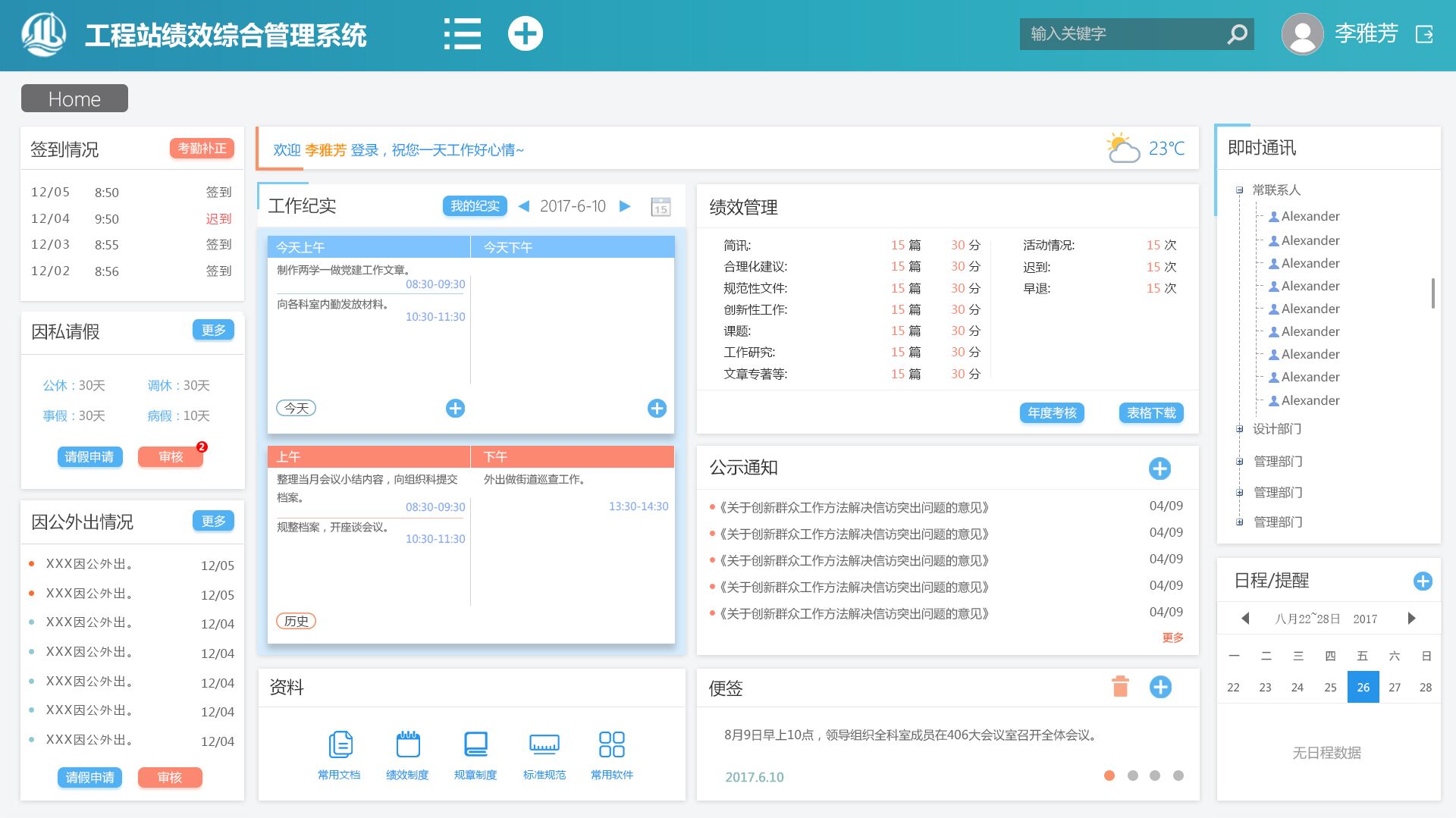Go to next date in 工作纪实
Image resolution: width=1456 pixels, height=818 pixels.
tap(625, 206)
